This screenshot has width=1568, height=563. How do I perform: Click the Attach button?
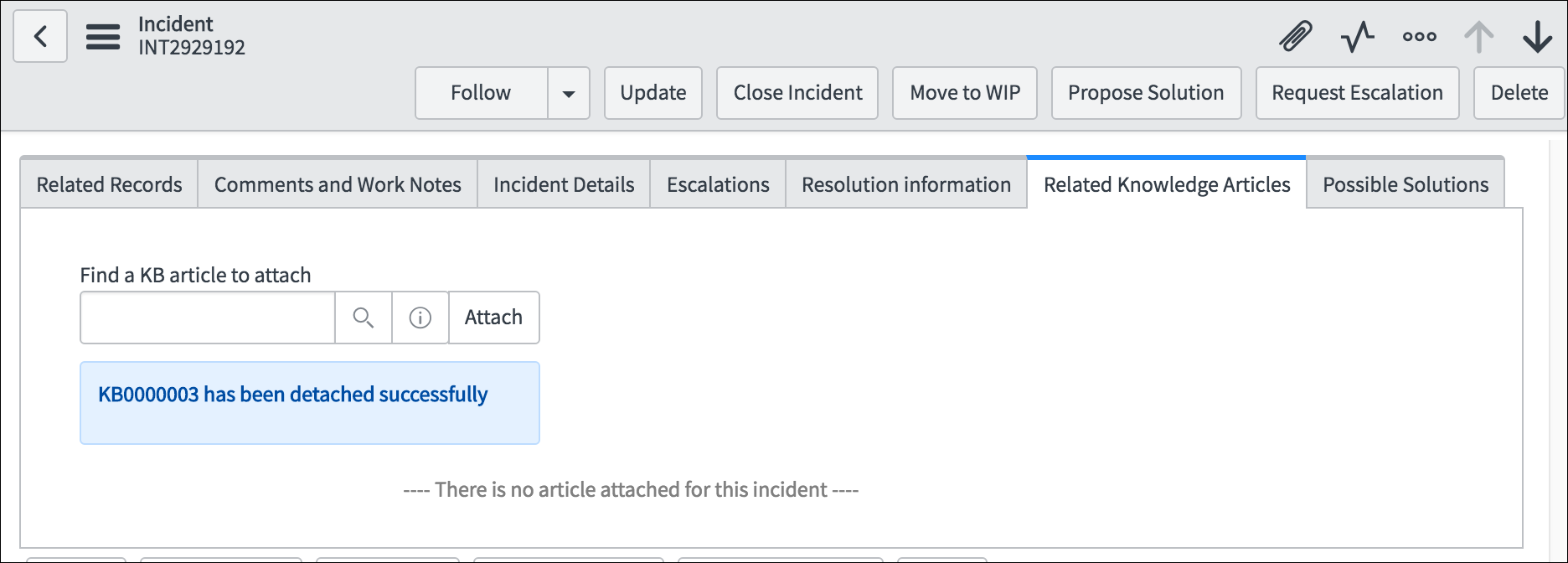(x=493, y=318)
